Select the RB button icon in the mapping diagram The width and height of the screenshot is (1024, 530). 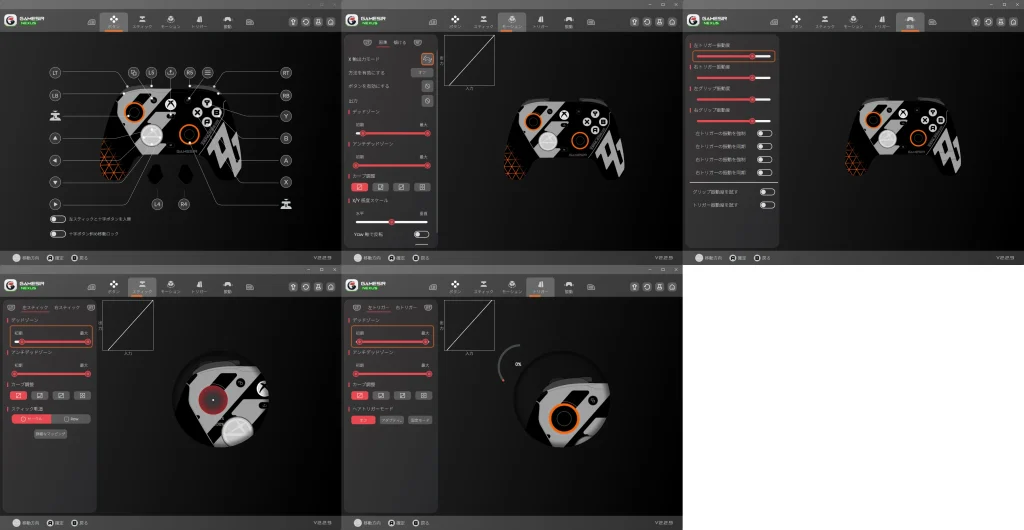coord(286,95)
